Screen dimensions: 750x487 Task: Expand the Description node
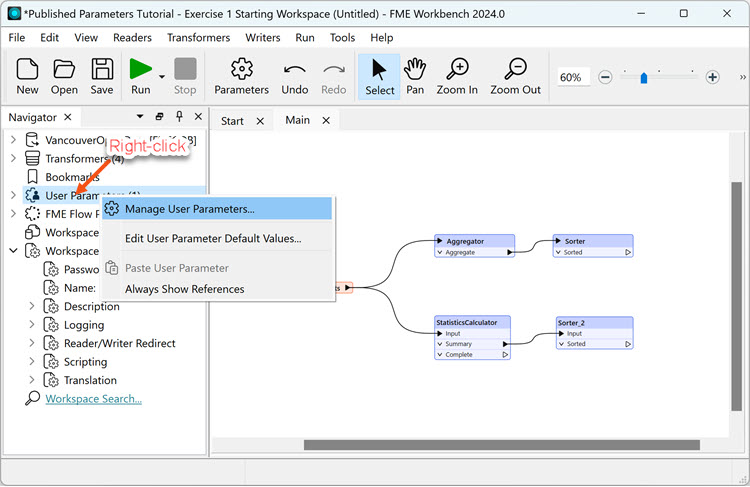[32, 306]
